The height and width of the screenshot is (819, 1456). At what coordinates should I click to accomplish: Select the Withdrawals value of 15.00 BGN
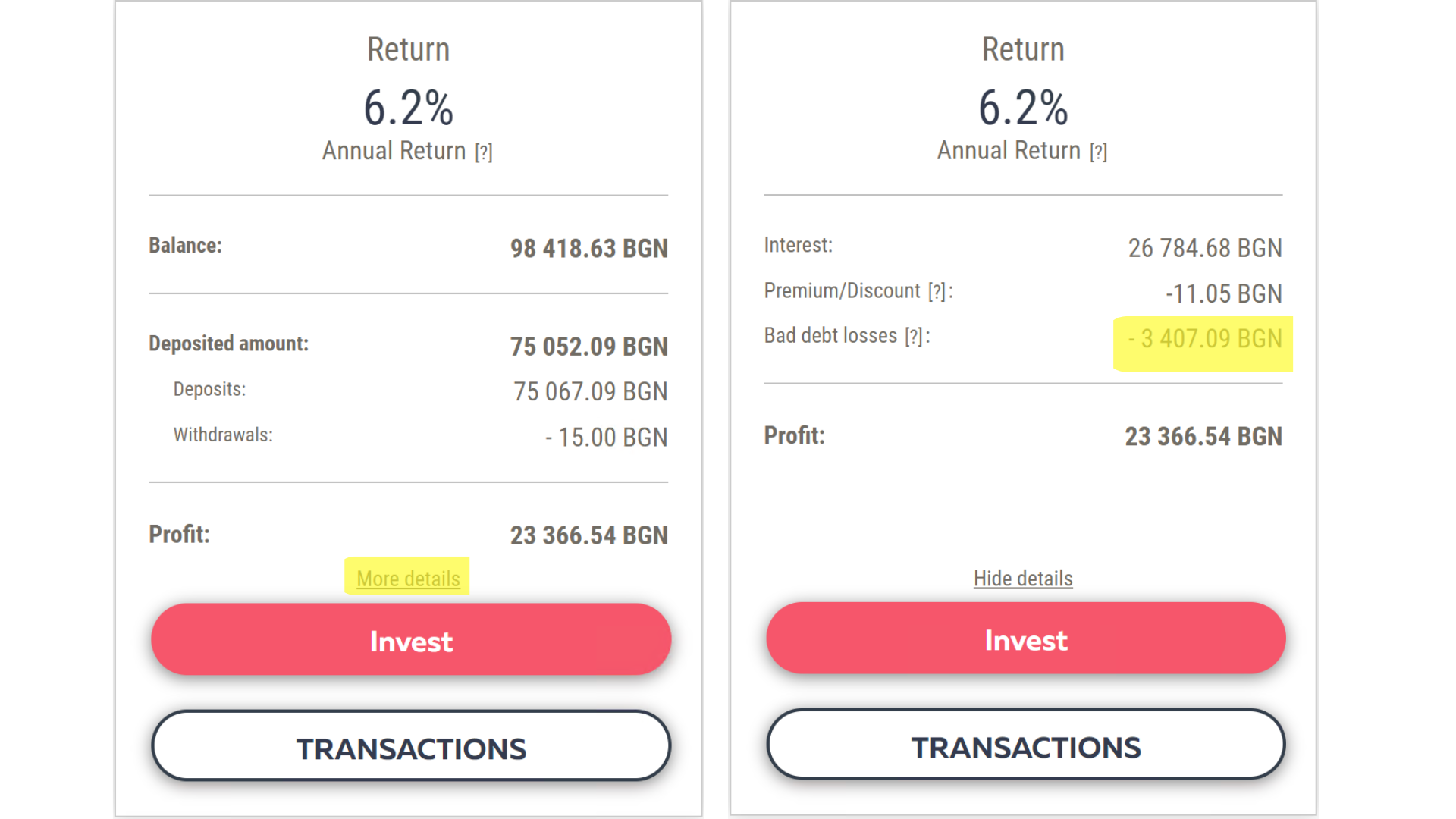click(606, 438)
